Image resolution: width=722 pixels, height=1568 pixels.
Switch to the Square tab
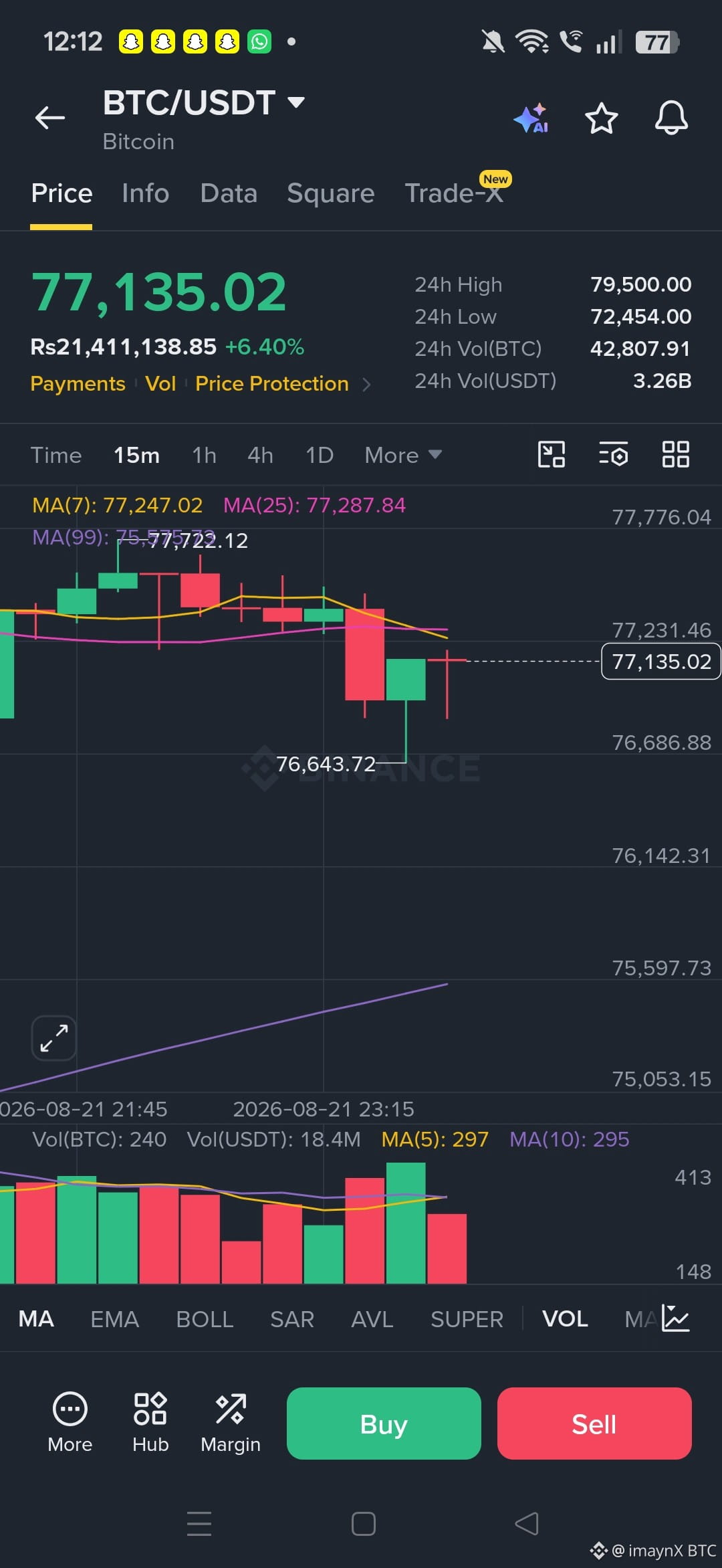[331, 193]
